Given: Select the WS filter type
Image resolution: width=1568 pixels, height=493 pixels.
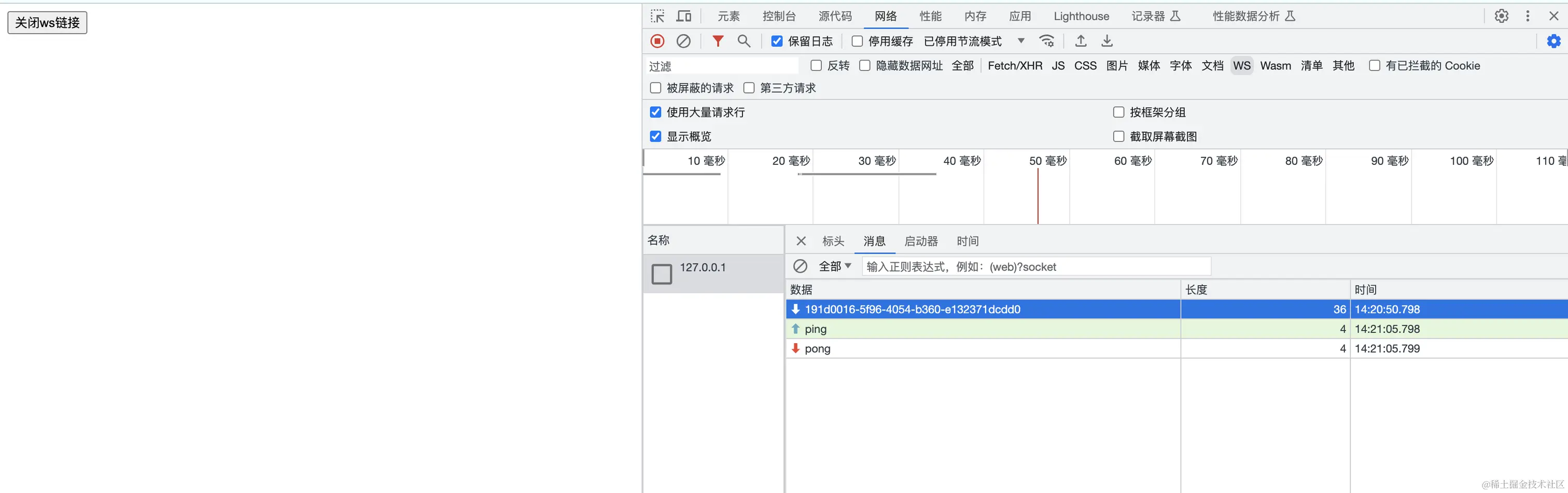Looking at the screenshot, I should [1242, 66].
